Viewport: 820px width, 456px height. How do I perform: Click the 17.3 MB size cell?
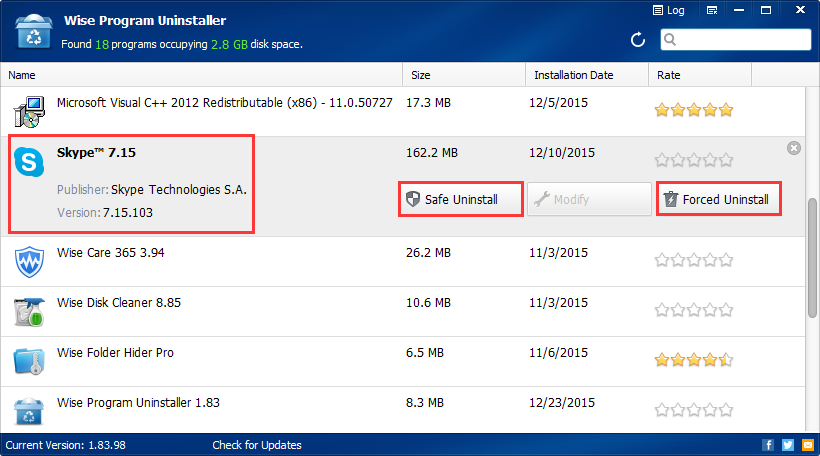428,102
